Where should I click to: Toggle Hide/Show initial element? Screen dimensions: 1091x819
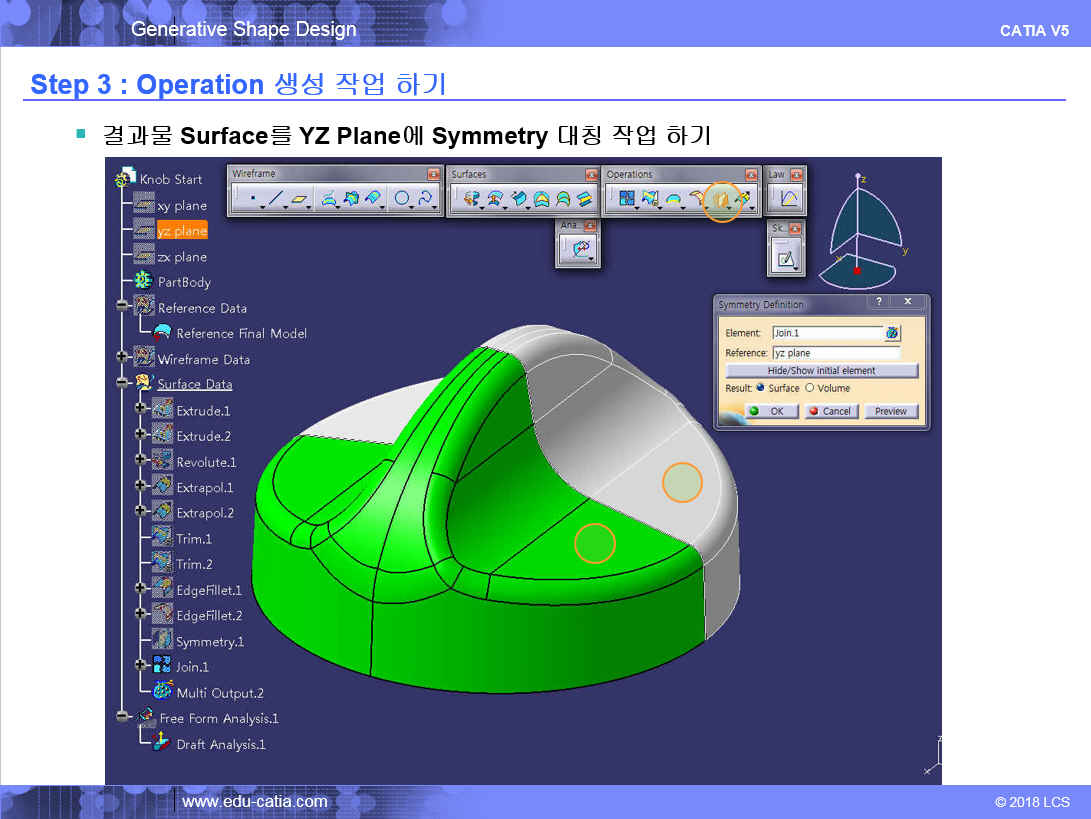[820, 370]
